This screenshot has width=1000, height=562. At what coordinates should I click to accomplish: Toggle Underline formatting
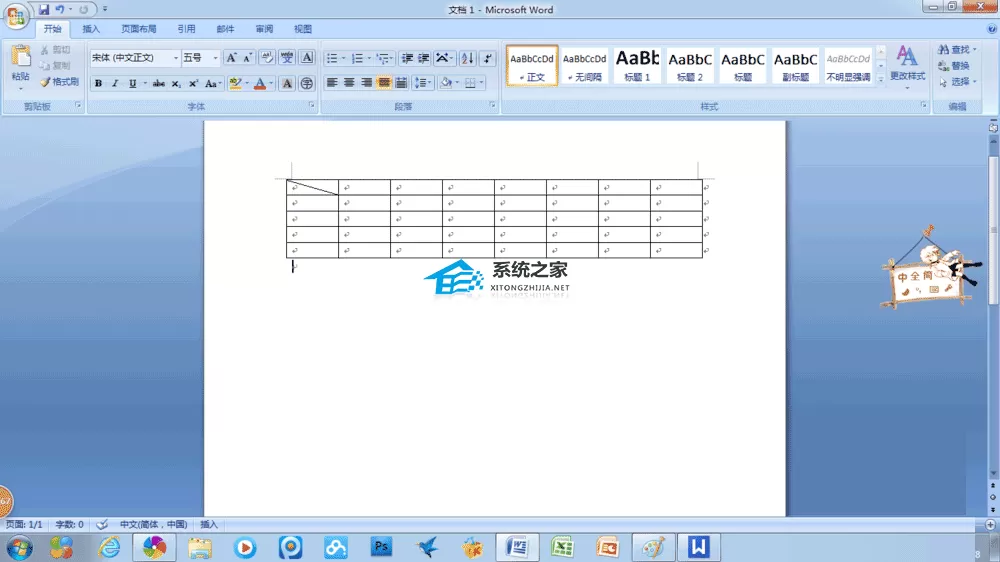[132, 84]
